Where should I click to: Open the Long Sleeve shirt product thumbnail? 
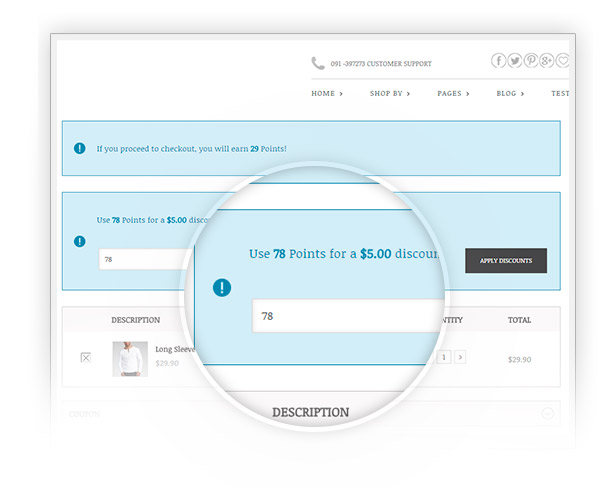click(130, 359)
